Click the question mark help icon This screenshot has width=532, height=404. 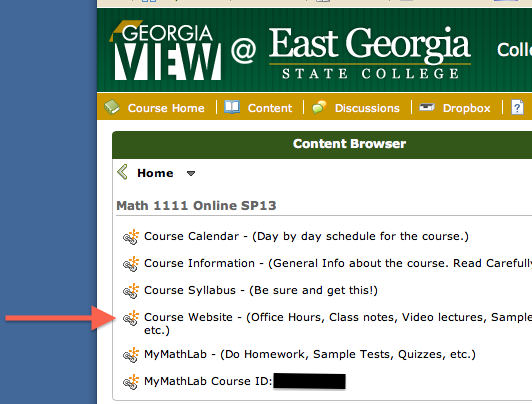(517, 108)
